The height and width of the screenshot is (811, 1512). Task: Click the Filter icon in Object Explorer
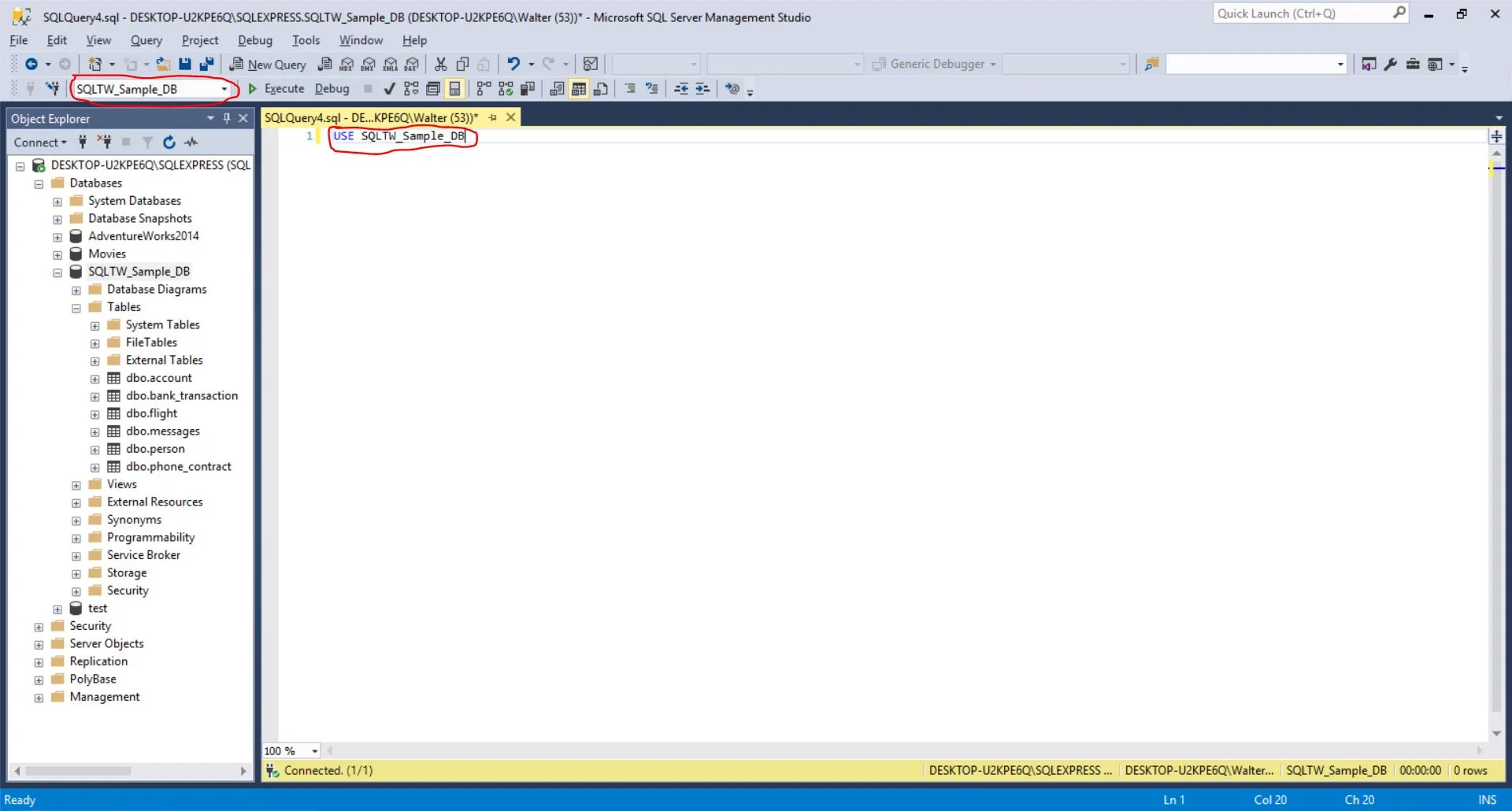coord(147,143)
